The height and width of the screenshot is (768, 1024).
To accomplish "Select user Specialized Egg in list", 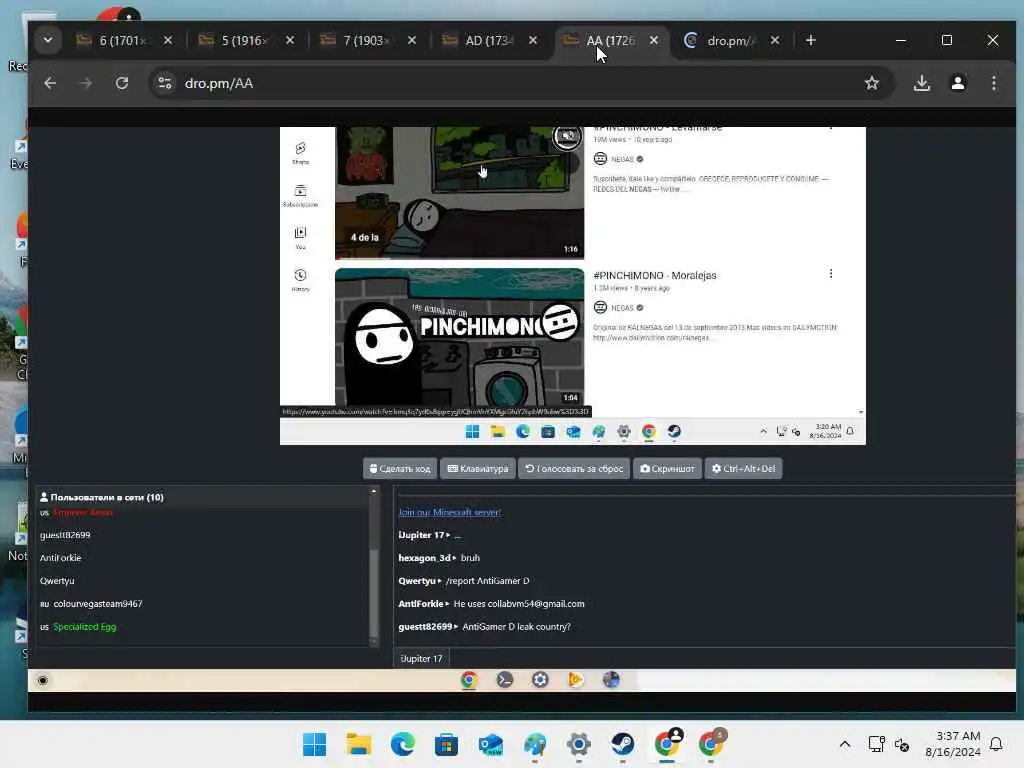I will click(84, 626).
